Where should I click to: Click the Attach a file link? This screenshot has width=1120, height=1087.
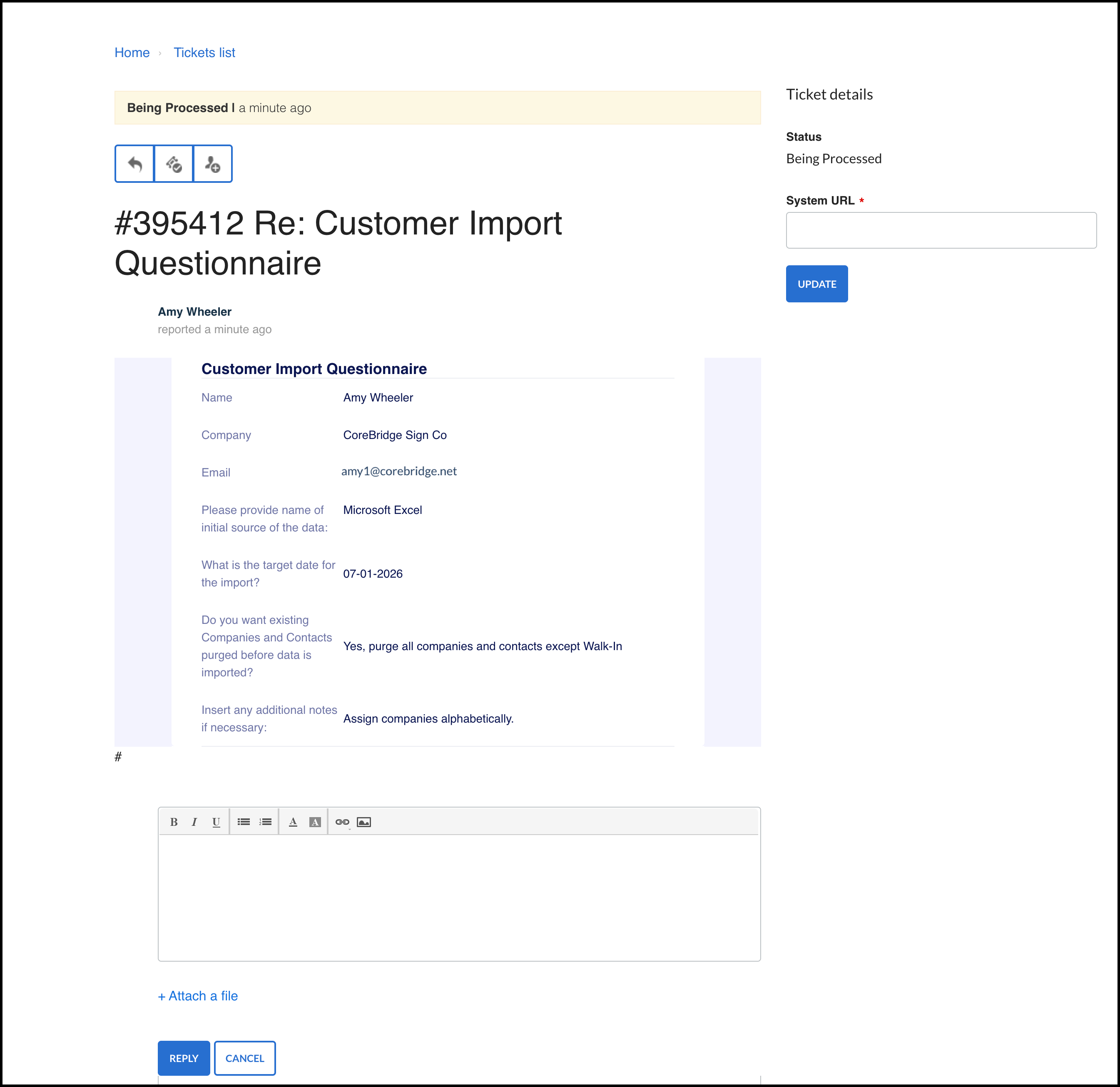[x=198, y=996]
